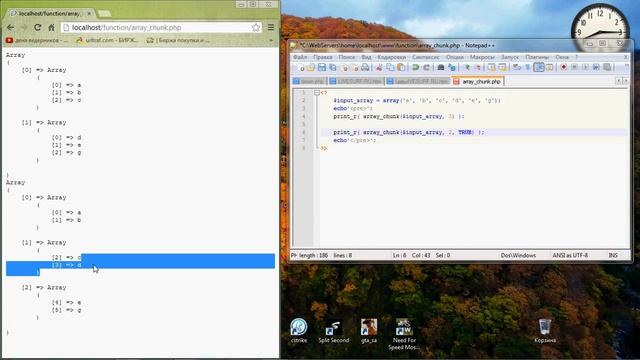Open the Replace dialog toolbar icon
The height and width of the screenshot is (360, 640).
point(452,67)
